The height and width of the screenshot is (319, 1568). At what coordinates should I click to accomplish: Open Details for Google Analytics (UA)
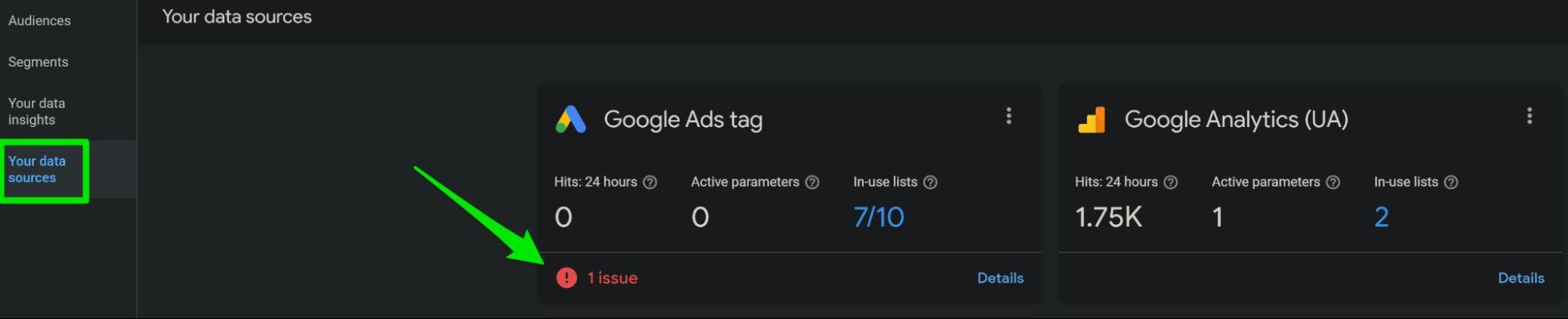click(x=1521, y=277)
